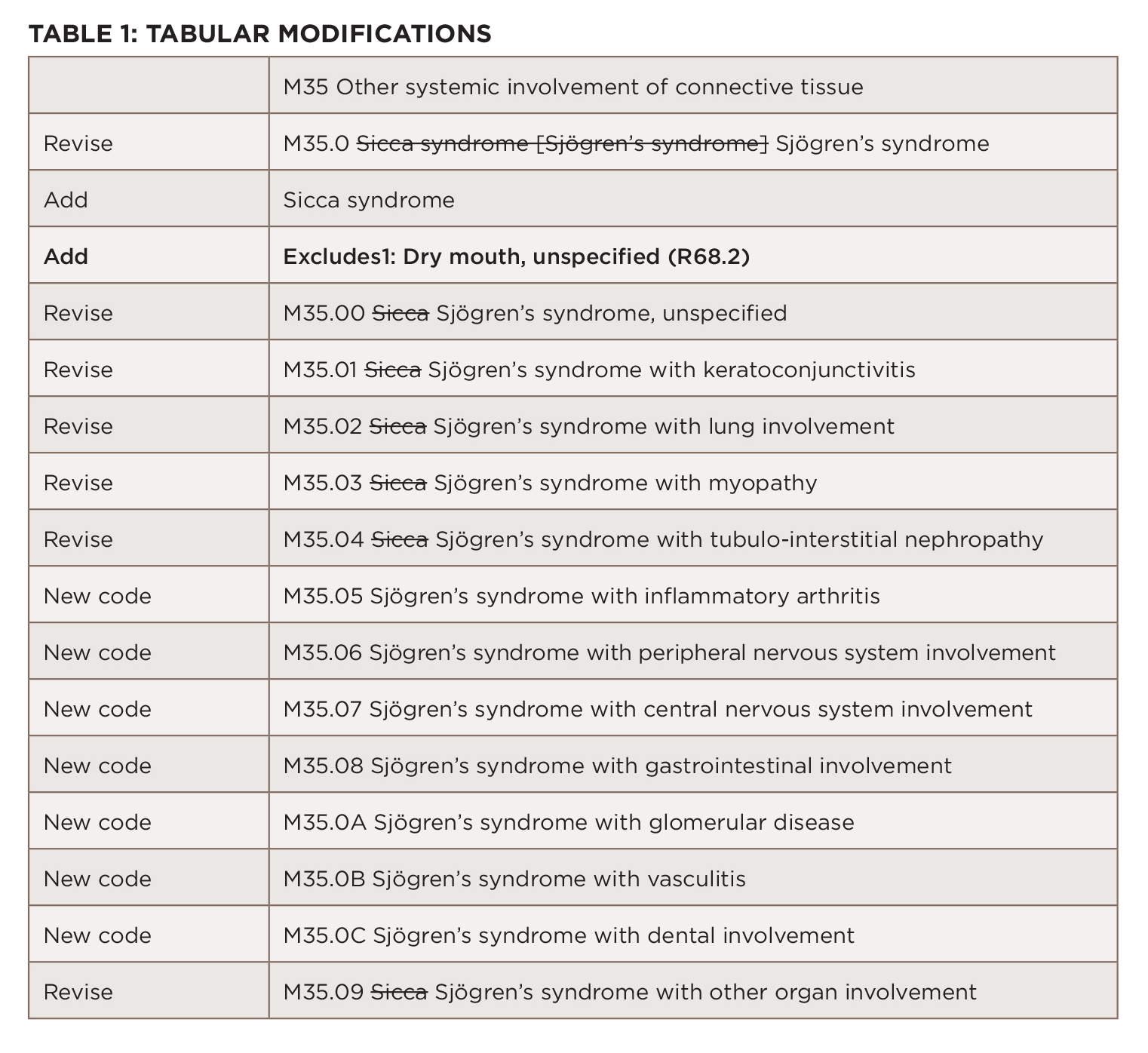
Task: Select the M35.05 inflammatory arthritis code
Action: tap(582, 596)
